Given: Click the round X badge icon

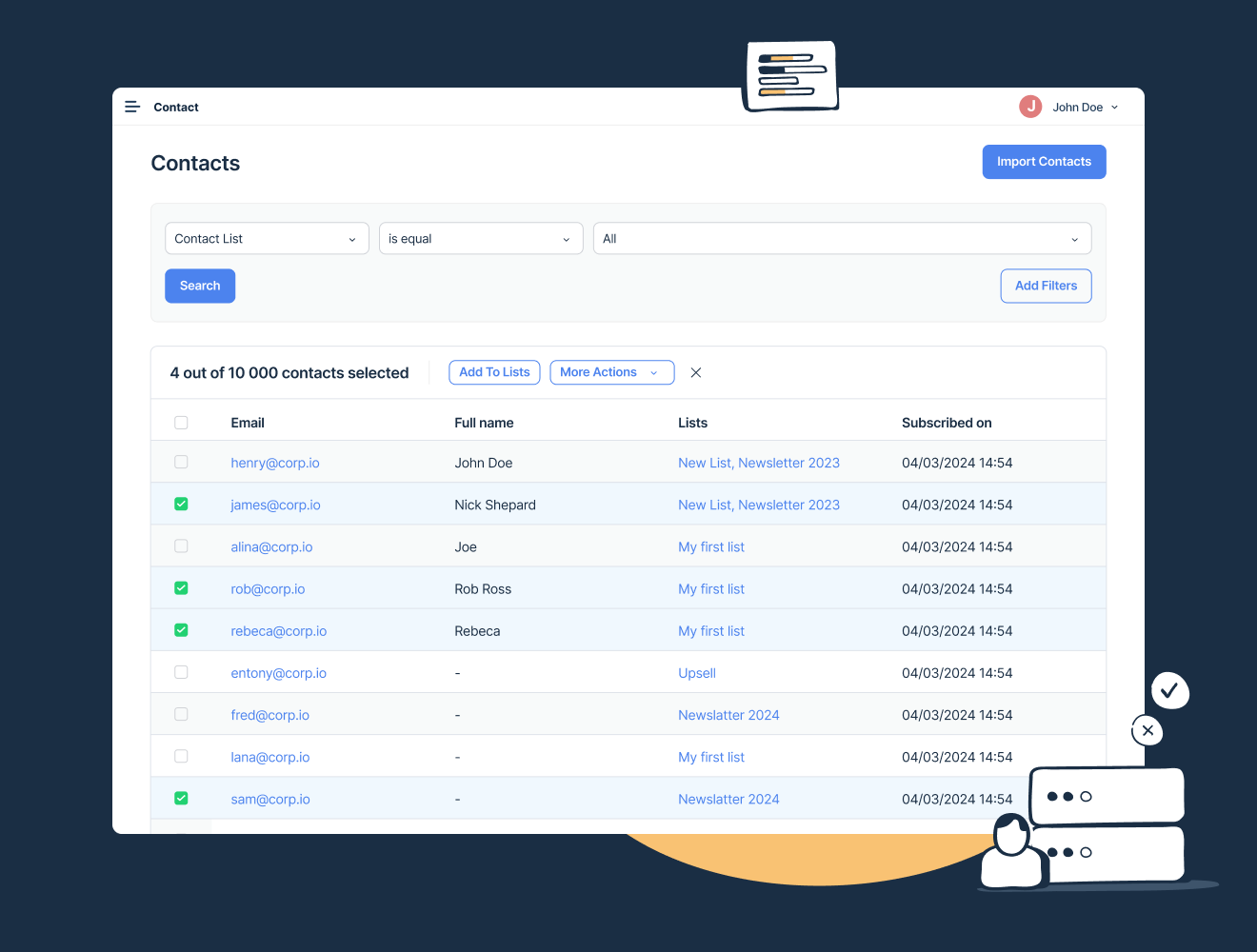Looking at the screenshot, I should tap(1147, 730).
